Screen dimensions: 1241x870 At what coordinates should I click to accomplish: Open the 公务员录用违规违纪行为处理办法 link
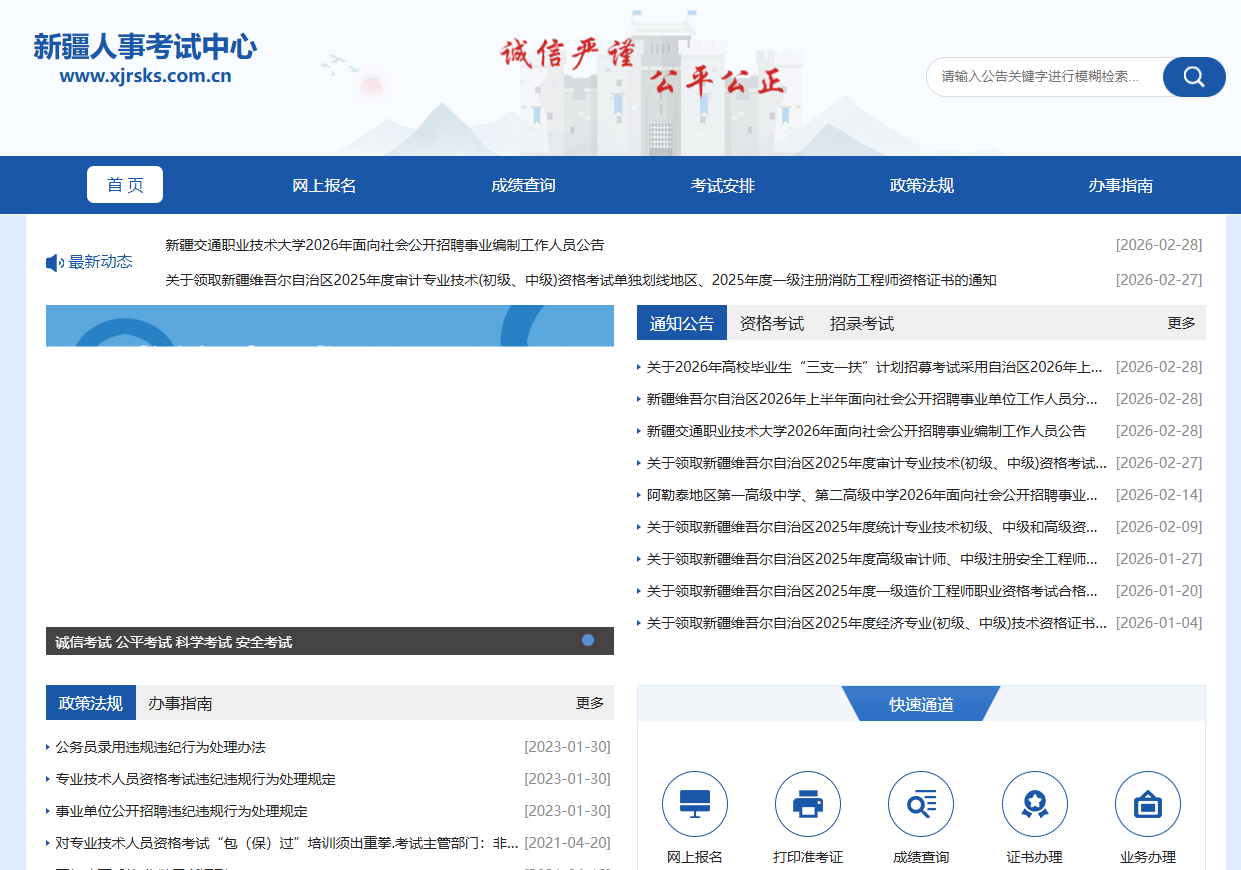point(160,747)
